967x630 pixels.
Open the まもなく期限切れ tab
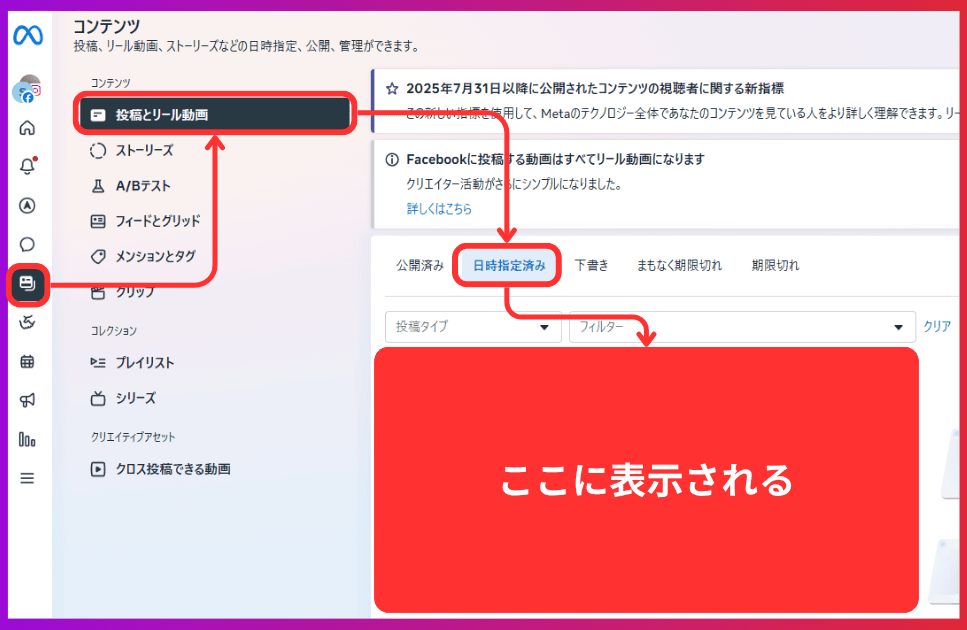tap(680, 266)
